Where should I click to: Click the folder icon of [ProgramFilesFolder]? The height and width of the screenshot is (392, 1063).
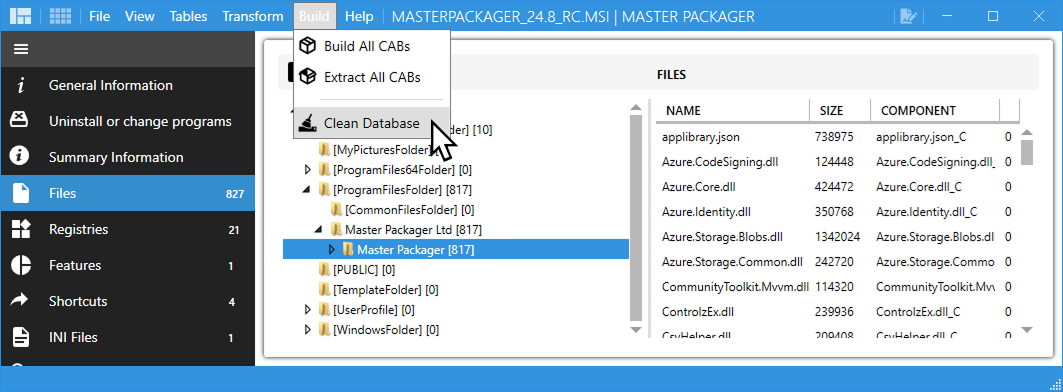pos(325,189)
